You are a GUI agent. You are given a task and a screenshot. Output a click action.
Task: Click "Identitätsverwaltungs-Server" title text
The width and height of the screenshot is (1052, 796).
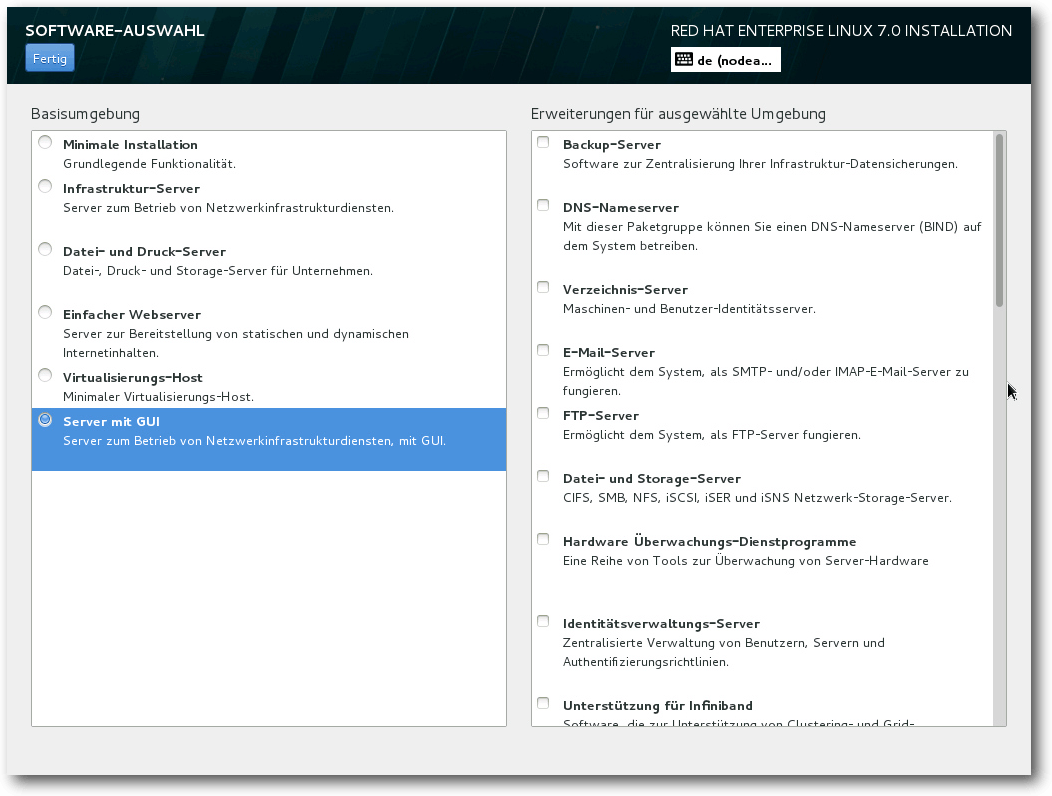pos(661,624)
